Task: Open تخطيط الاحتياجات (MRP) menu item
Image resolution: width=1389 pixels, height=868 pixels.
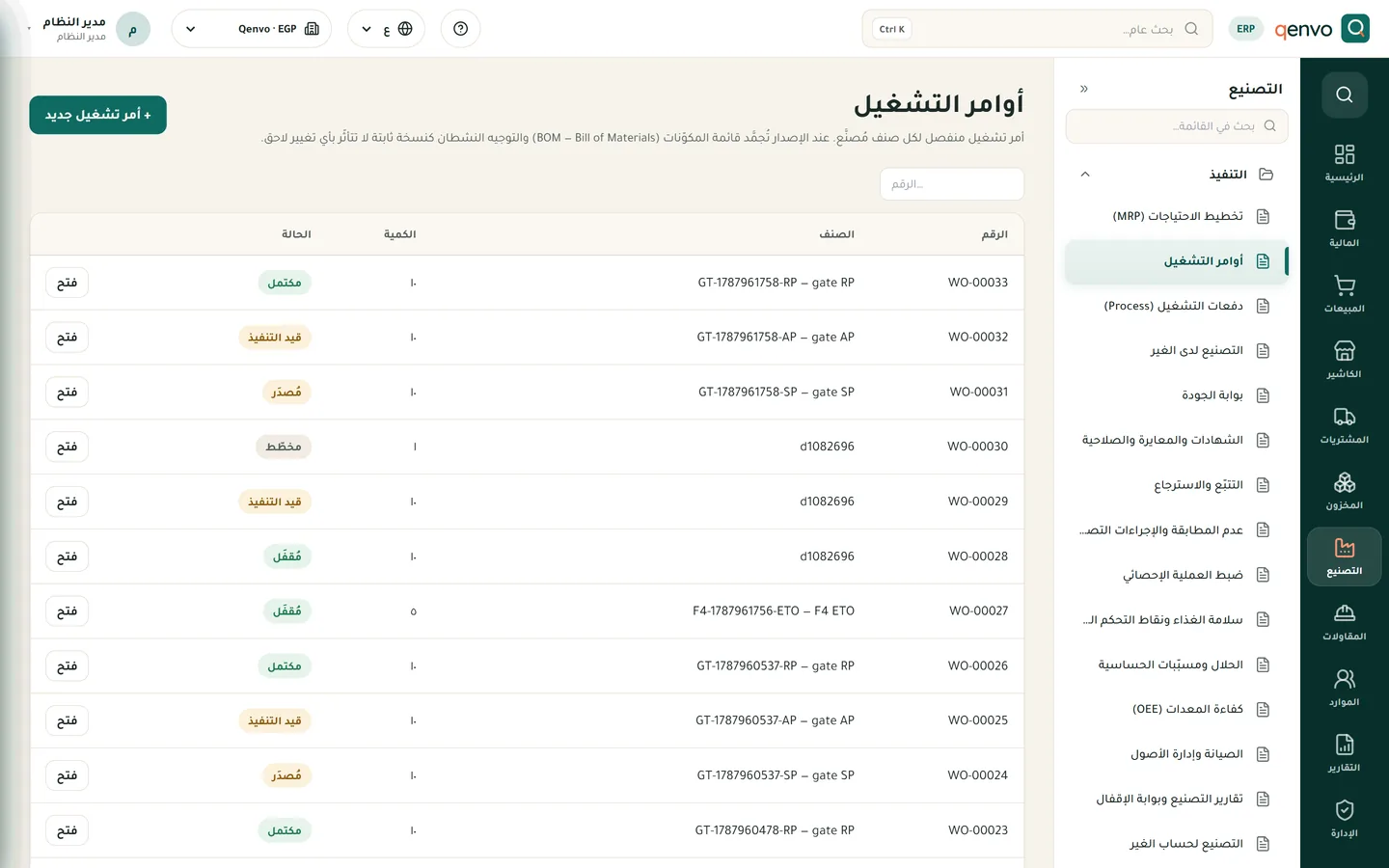Action: coord(1177,216)
